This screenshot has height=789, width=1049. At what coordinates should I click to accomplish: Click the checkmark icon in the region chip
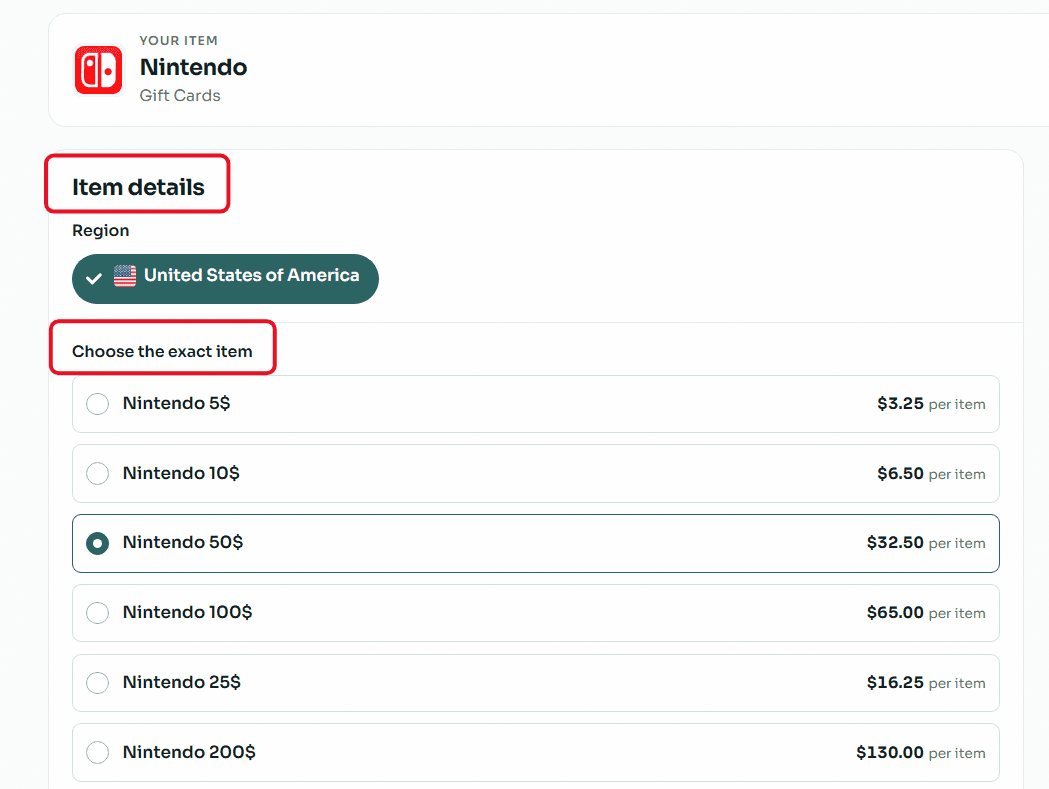(94, 278)
